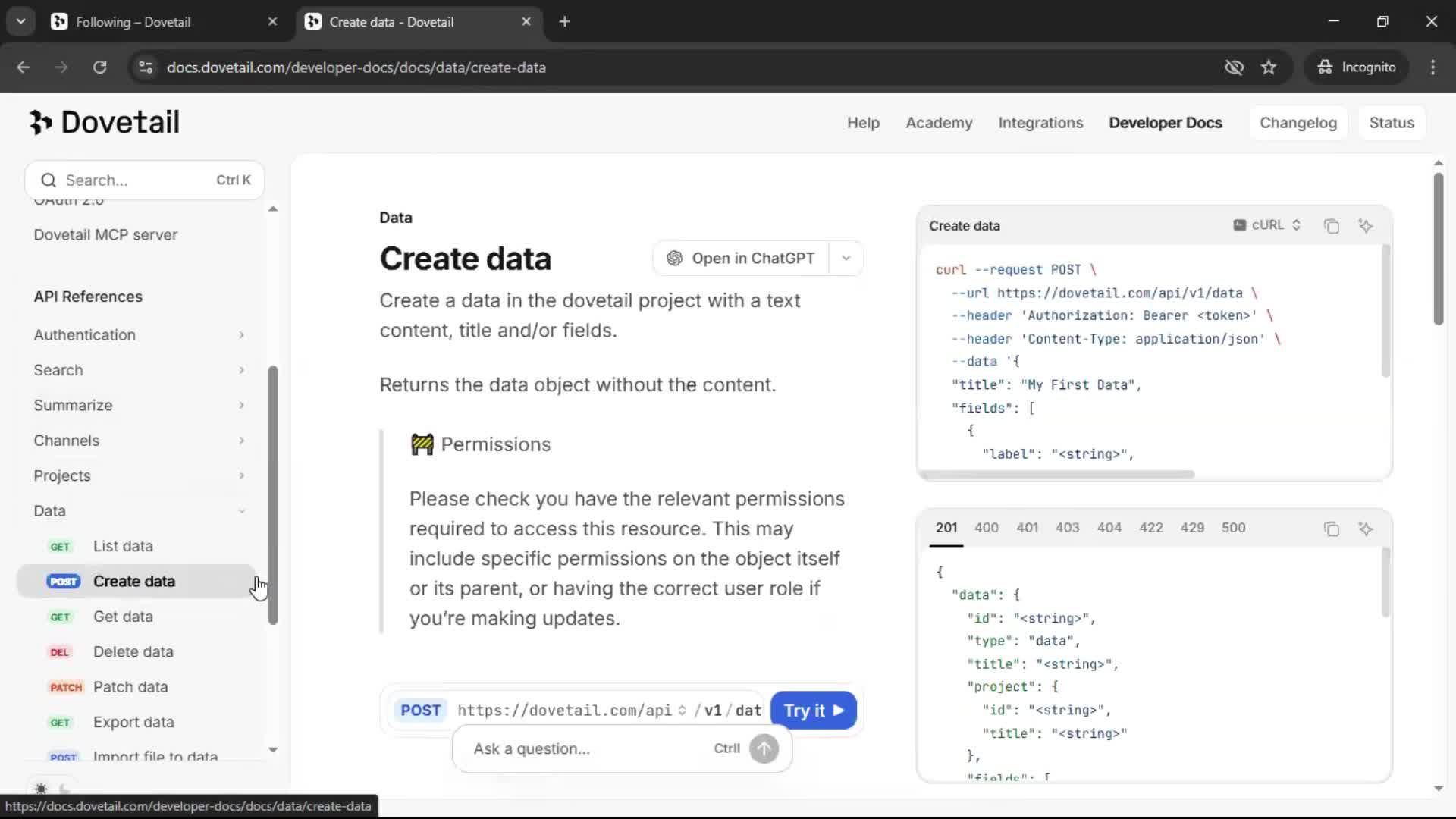Screen dimensions: 1456x819
Task: Bookmark this page with the star icon
Action: pos(1269,67)
